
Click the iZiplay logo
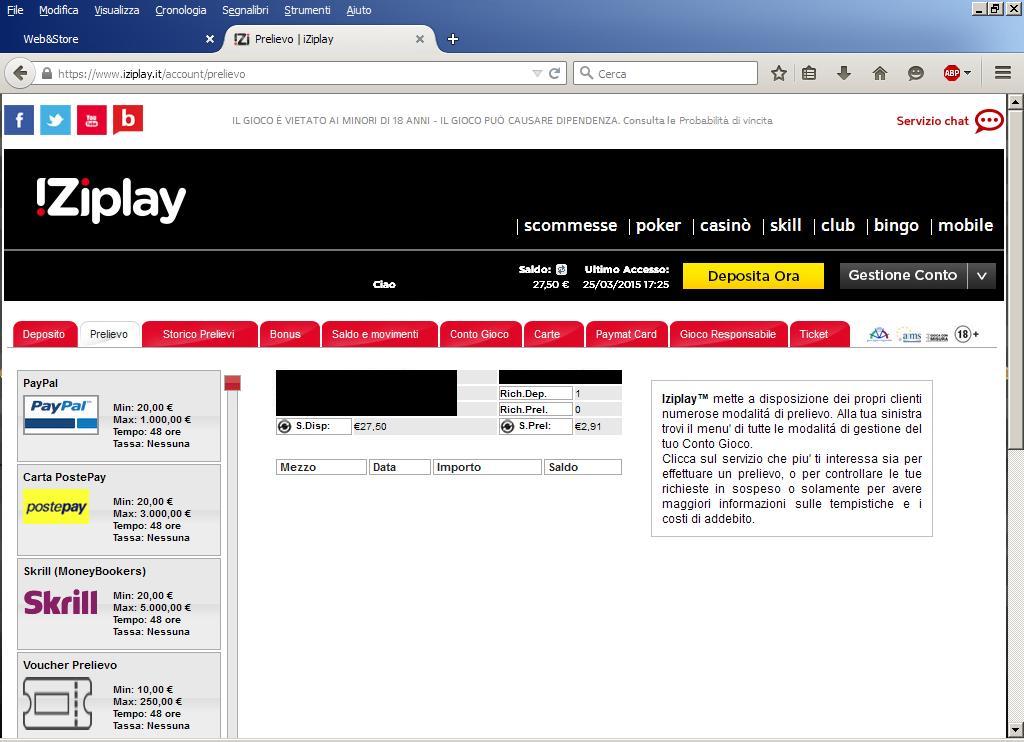pyautogui.click(x=111, y=200)
